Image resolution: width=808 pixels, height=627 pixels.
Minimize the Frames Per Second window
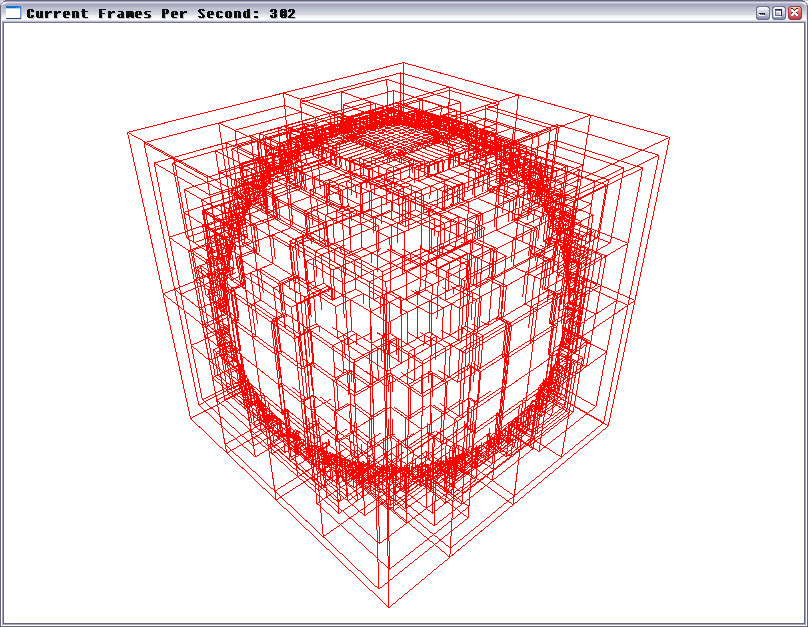coord(763,13)
